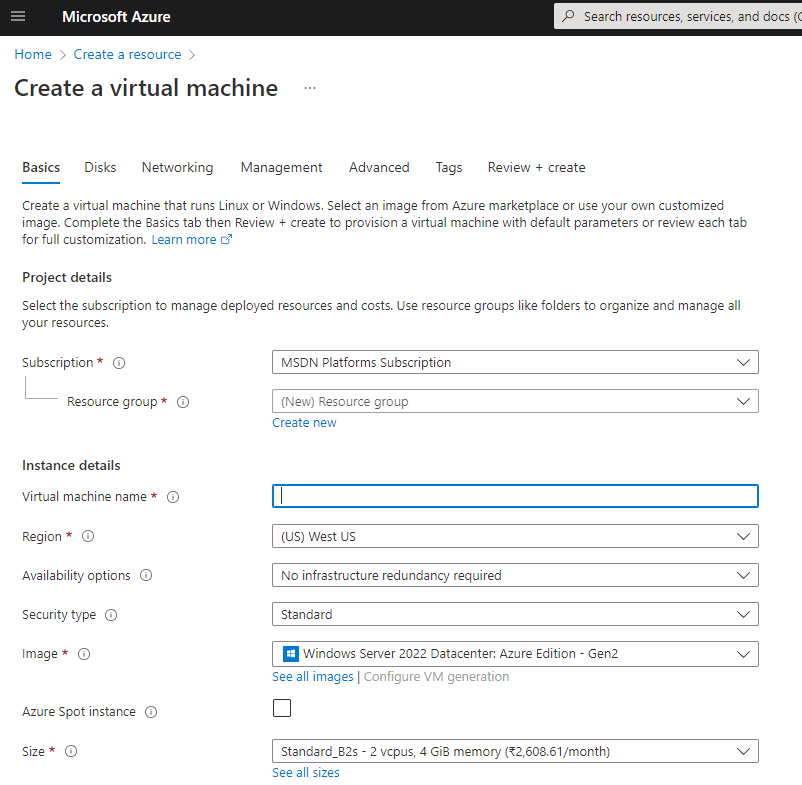This screenshot has height=785, width=802.
Task: Click the Microsoft Azure logo text
Action: [x=116, y=17]
